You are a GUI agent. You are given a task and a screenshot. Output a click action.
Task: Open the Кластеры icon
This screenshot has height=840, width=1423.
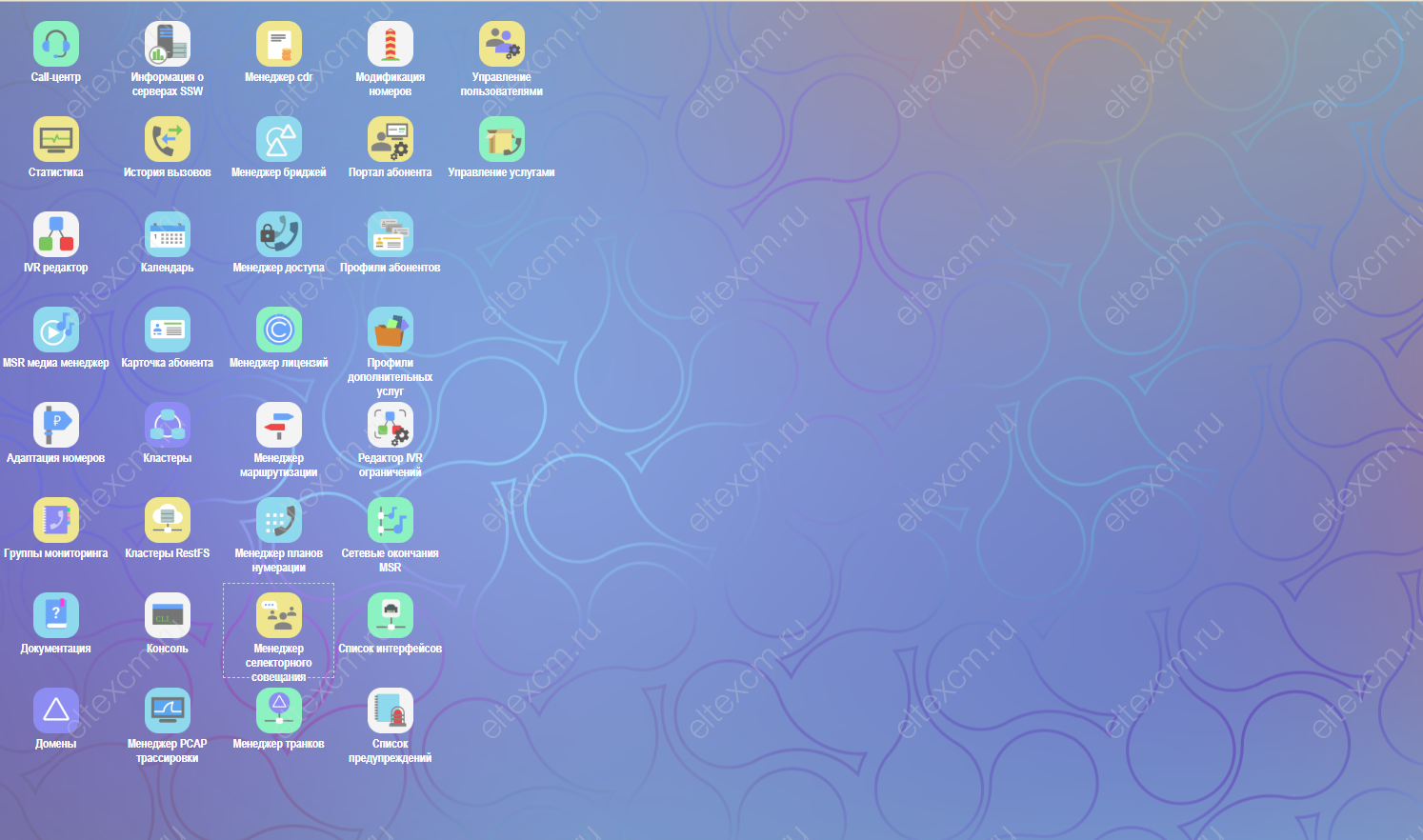pyautogui.click(x=168, y=425)
